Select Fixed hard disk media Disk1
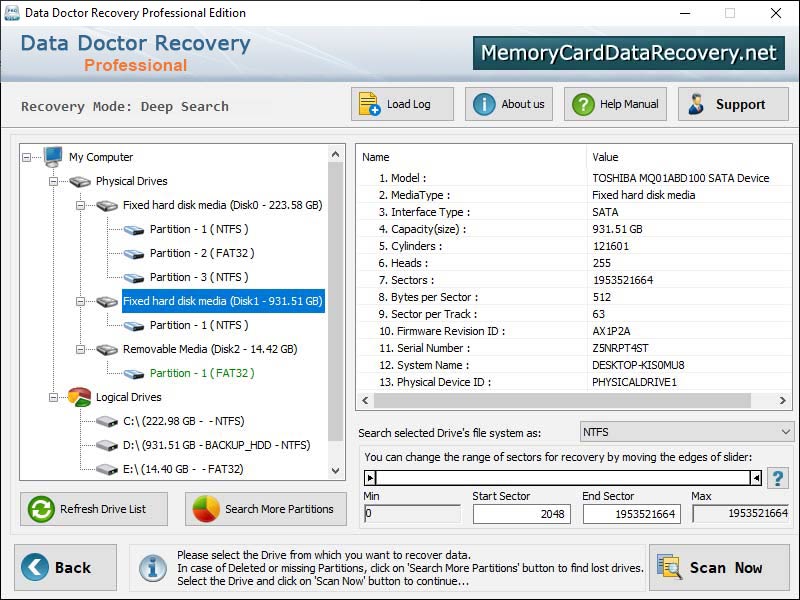Screen dimensions: 800x600 (222, 301)
